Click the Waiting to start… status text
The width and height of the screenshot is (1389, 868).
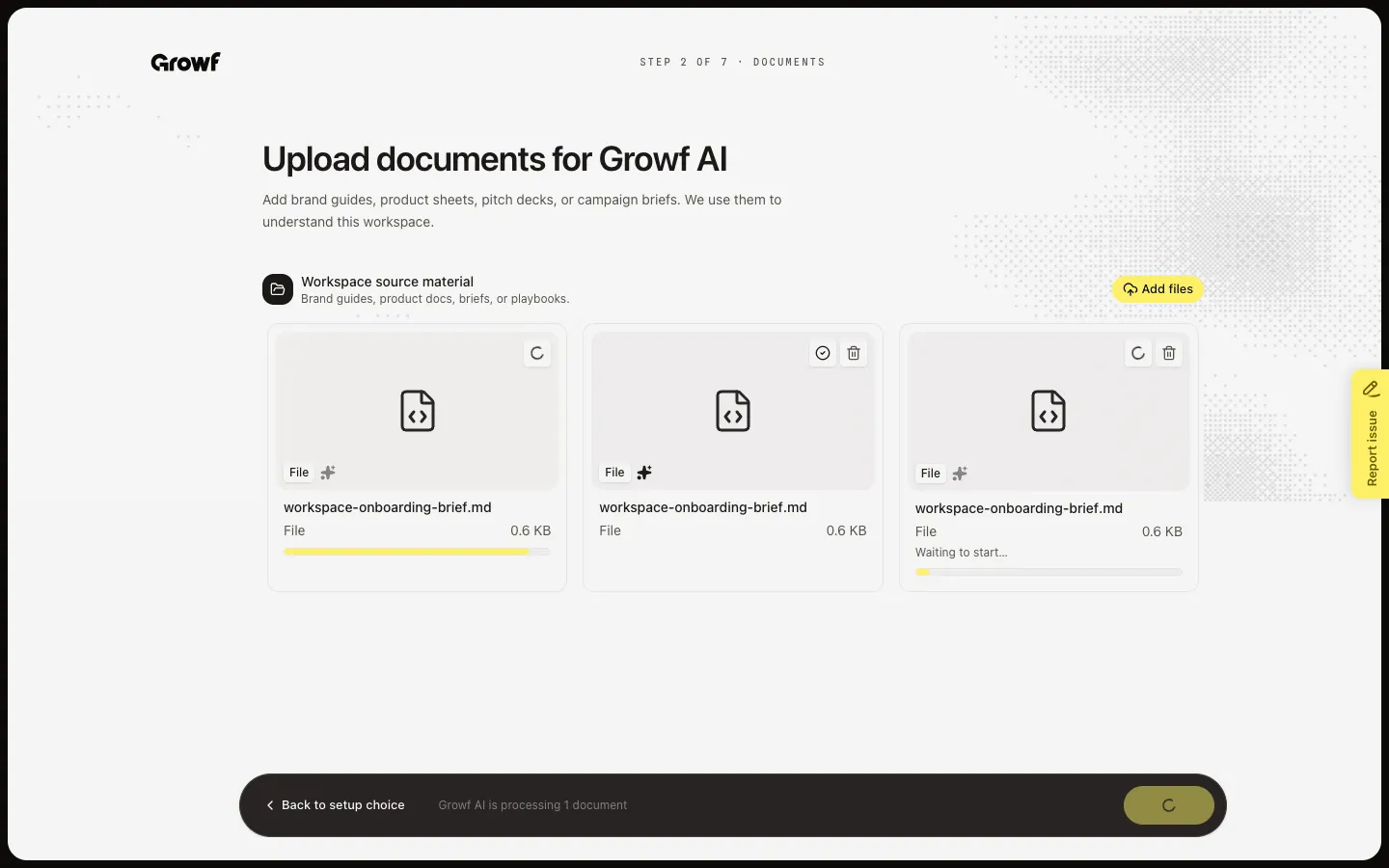961,553
